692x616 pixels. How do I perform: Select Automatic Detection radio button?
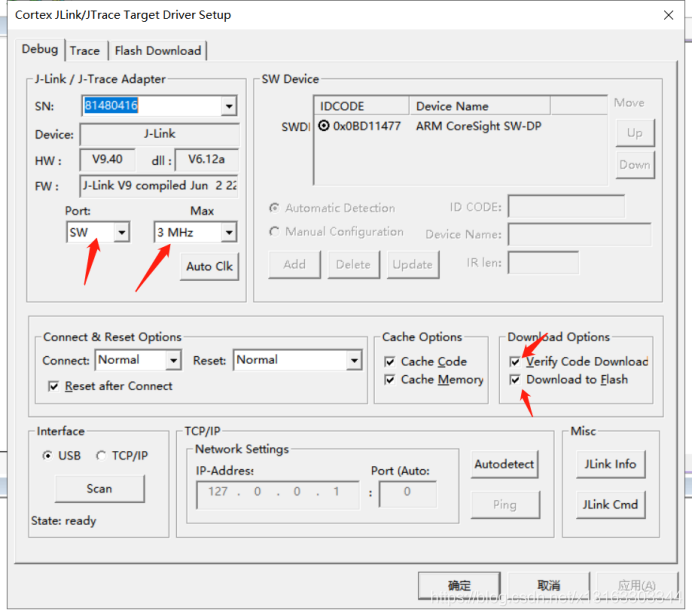[x=275, y=207]
